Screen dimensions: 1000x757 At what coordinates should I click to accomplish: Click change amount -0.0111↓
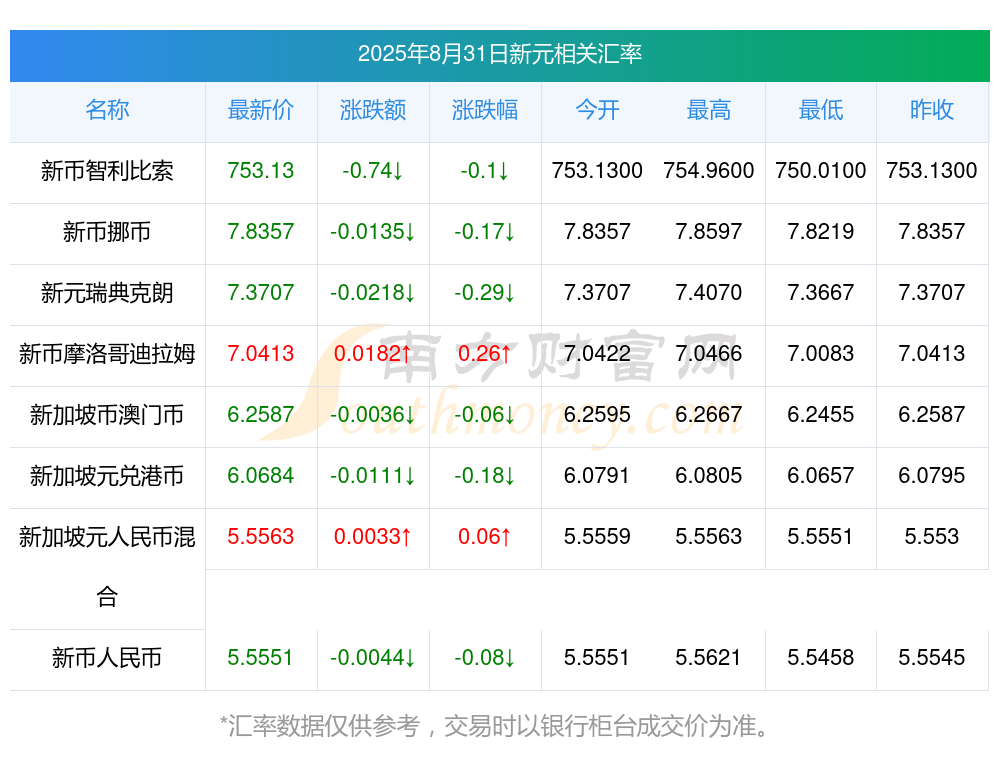point(373,476)
